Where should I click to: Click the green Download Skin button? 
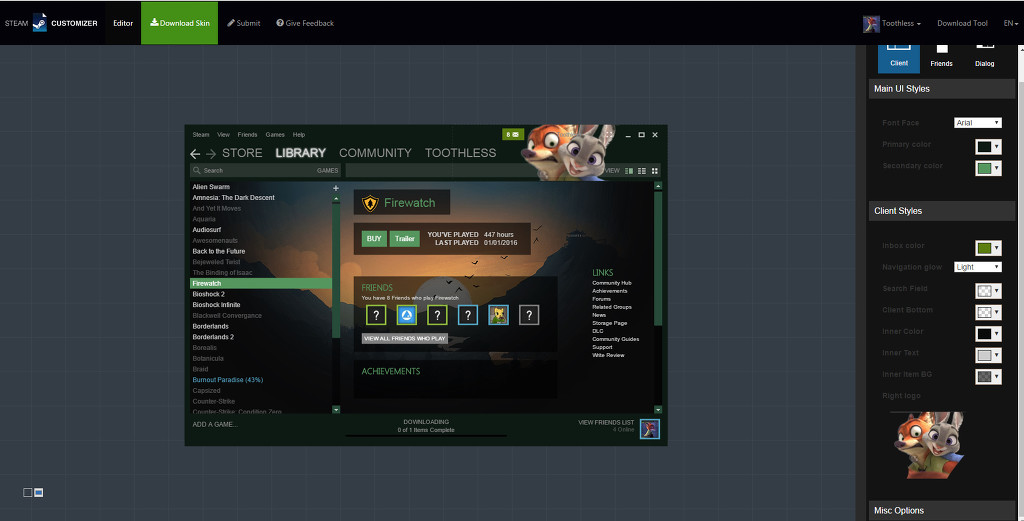(180, 23)
